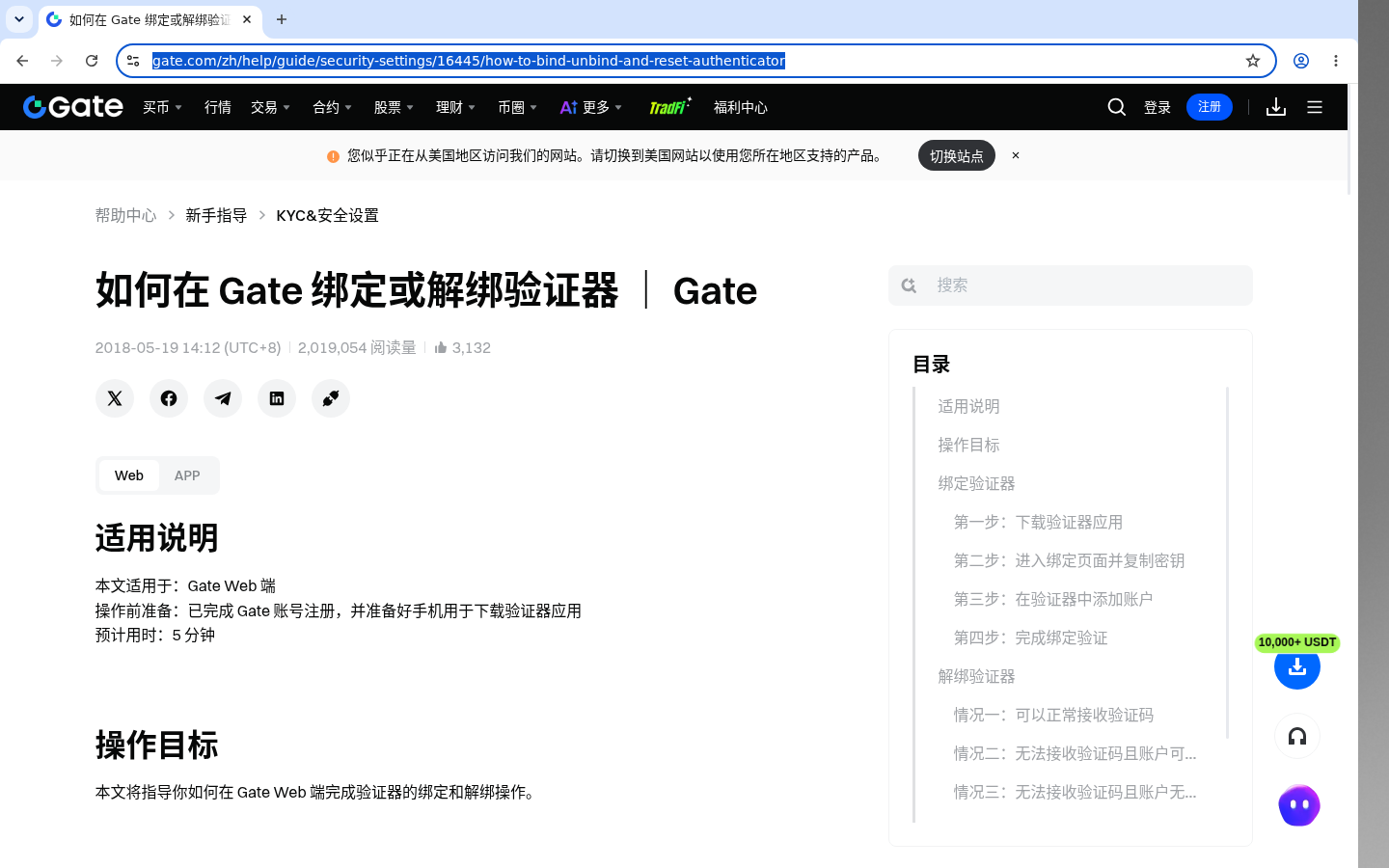This screenshot has height=868, width=1389.
Task: Click the 注册 sign-up button
Action: tap(1210, 107)
